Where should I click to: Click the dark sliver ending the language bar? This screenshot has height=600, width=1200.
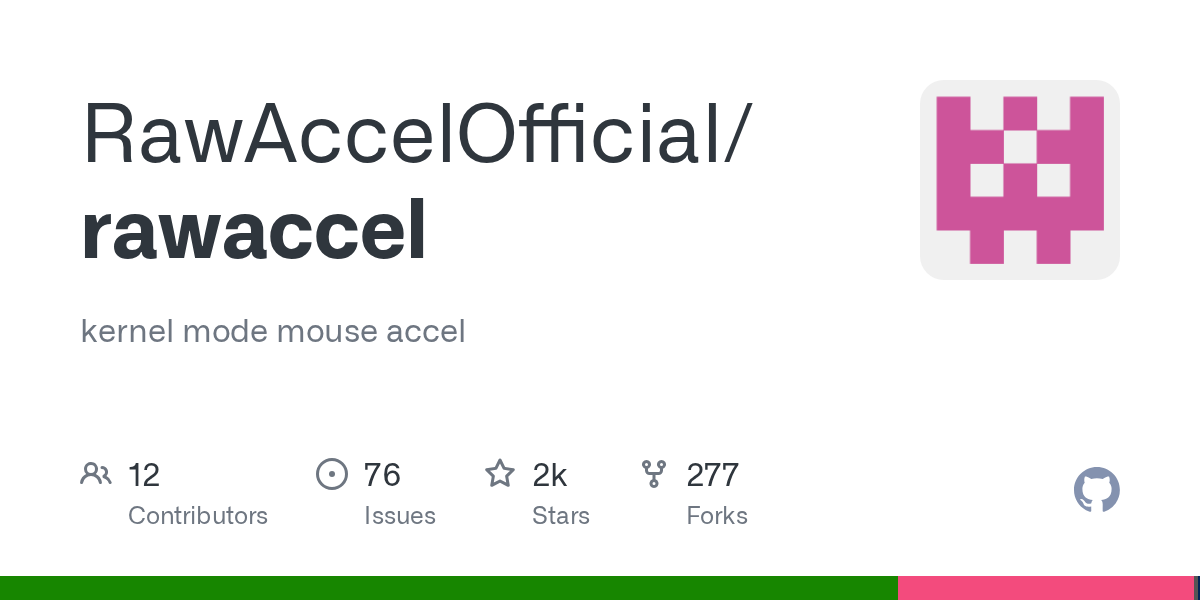(1196, 588)
